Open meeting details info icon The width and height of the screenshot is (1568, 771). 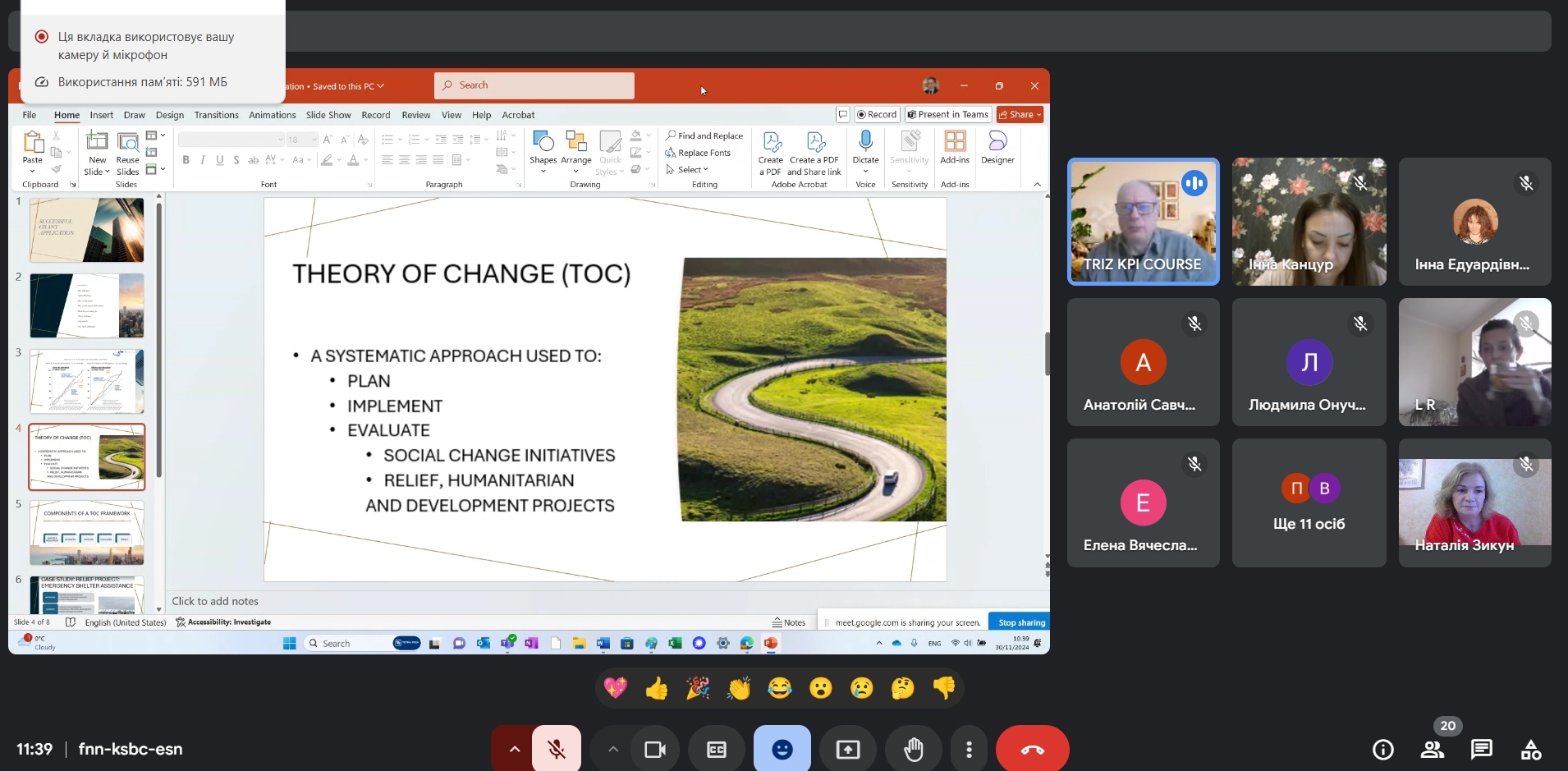coord(1383,749)
